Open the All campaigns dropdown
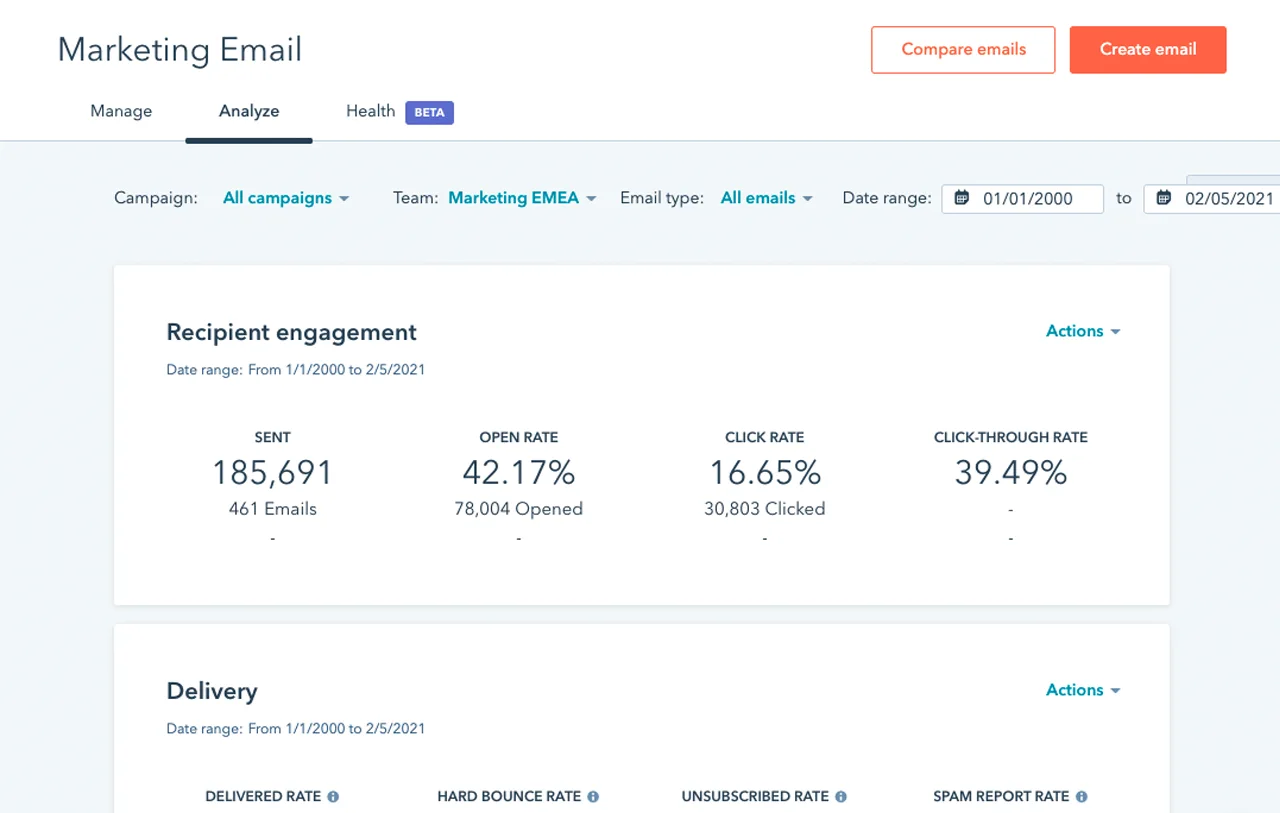 [x=286, y=198]
